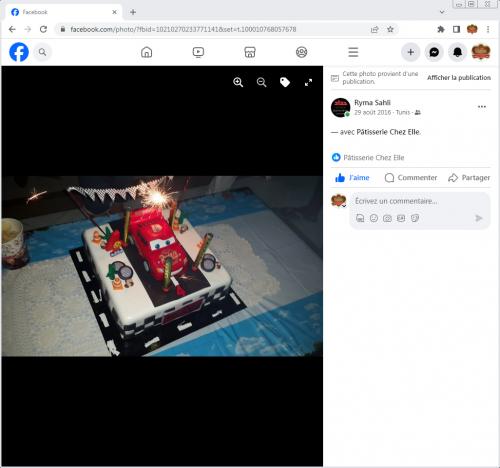500x468 pixels.
Task: Click the Create plus button
Action: 411,52
